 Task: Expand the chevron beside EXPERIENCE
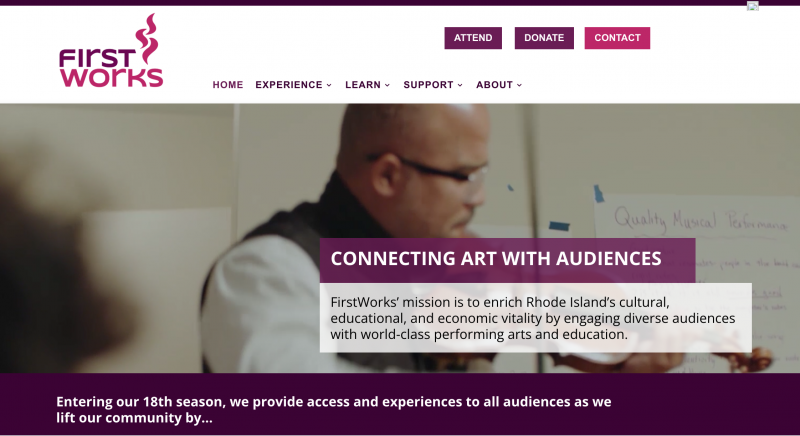[x=329, y=85]
